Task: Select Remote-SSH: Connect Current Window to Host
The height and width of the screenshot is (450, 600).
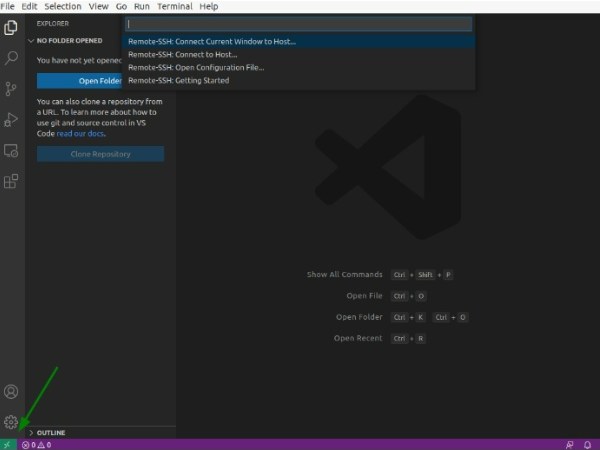Action: pos(299,41)
